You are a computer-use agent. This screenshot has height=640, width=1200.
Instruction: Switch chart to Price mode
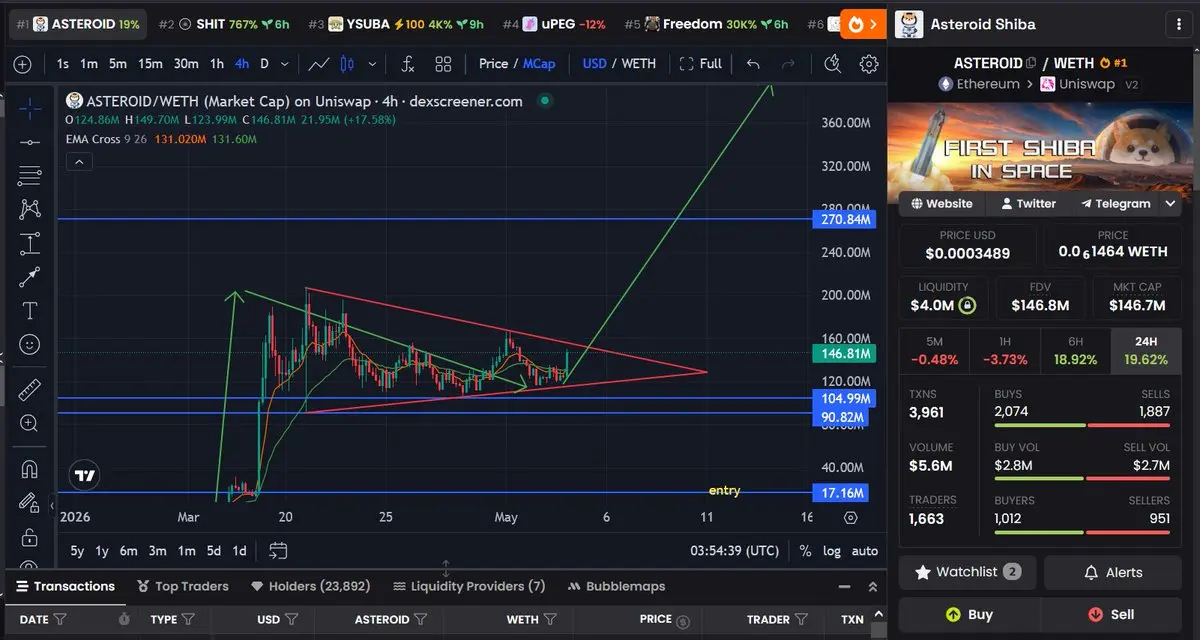pyautogui.click(x=493, y=64)
